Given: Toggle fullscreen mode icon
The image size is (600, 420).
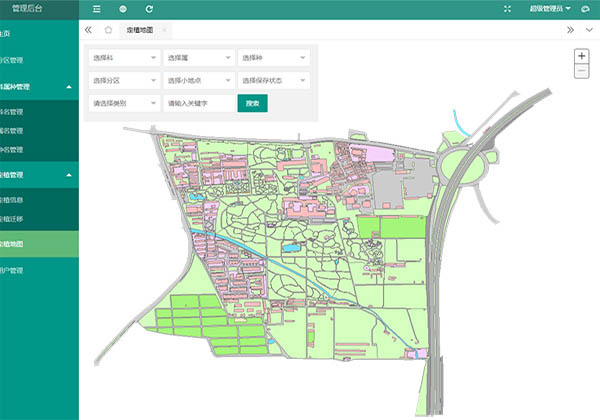Looking at the screenshot, I should pos(507,9).
